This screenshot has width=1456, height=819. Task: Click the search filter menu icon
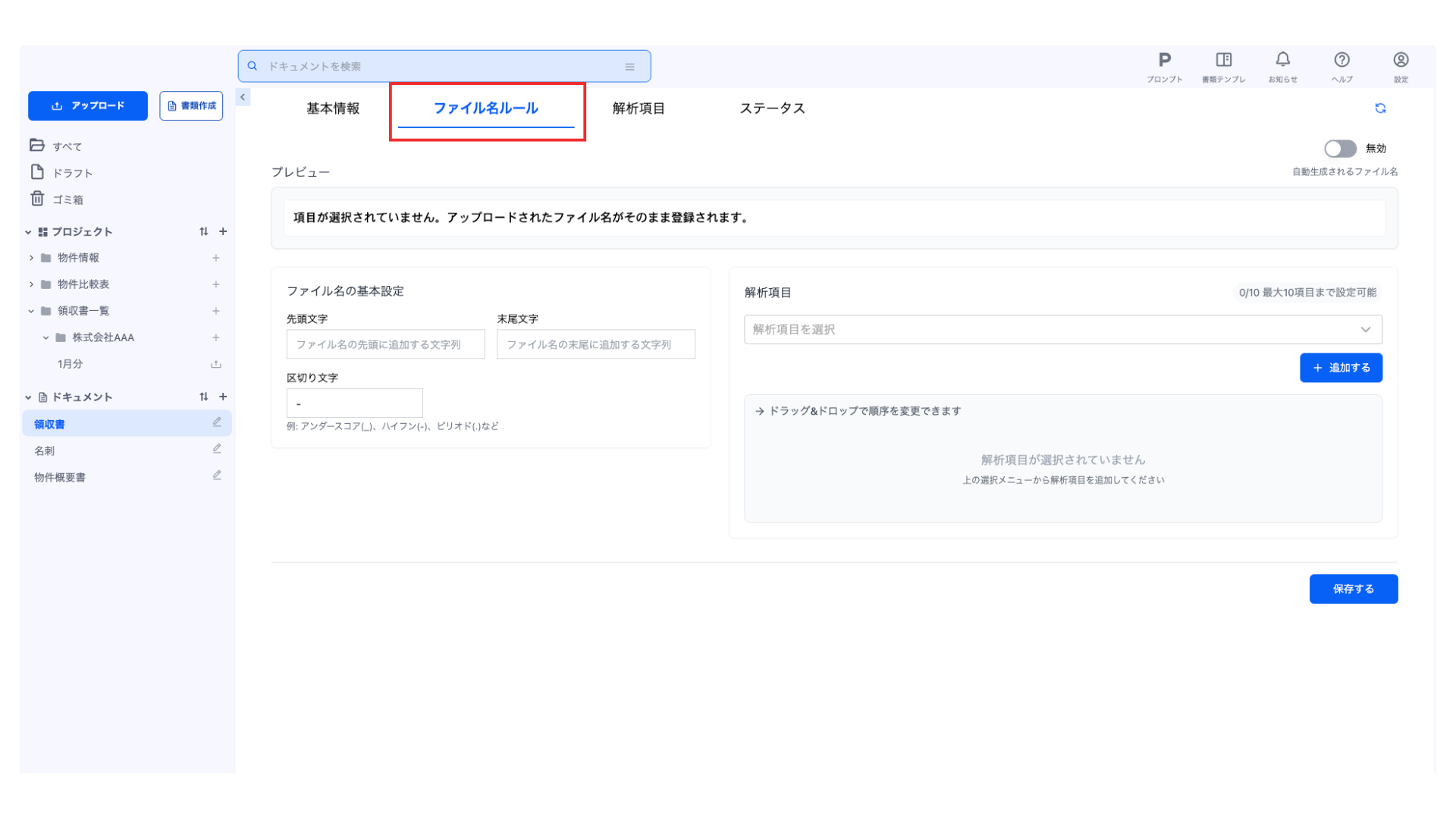(629, 67)
